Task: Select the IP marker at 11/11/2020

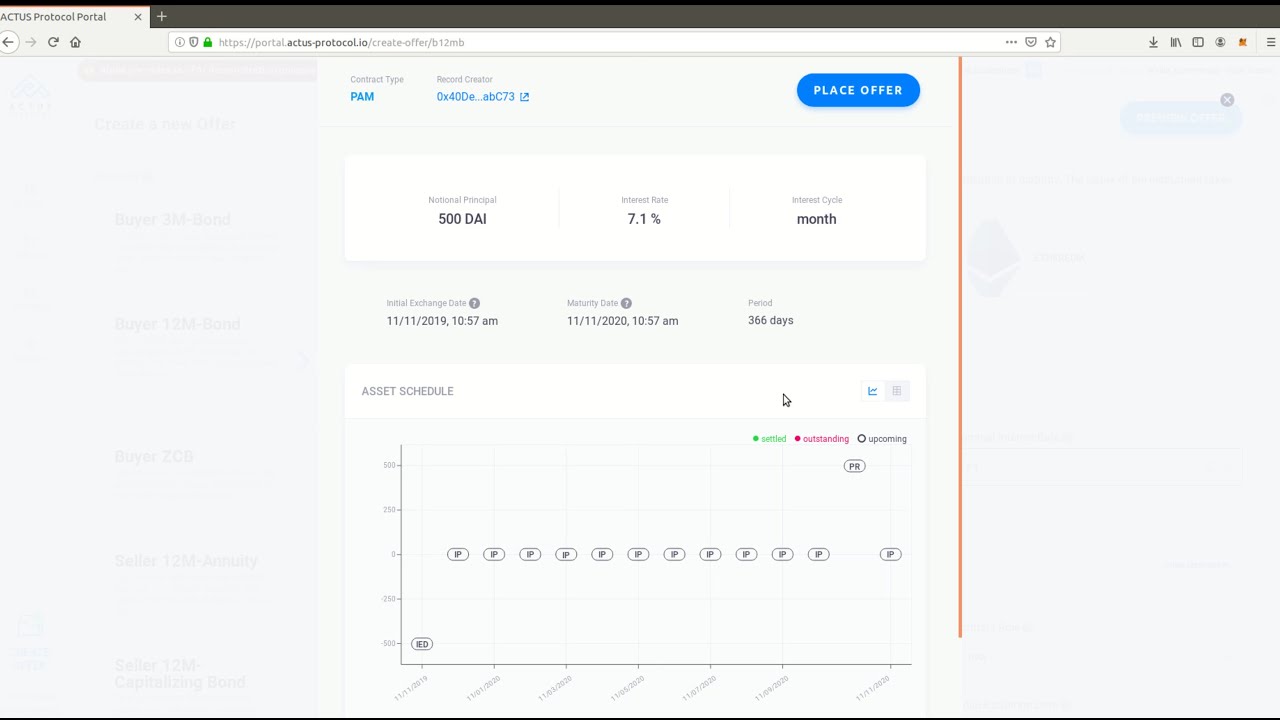Action: (x=890, y=554)
